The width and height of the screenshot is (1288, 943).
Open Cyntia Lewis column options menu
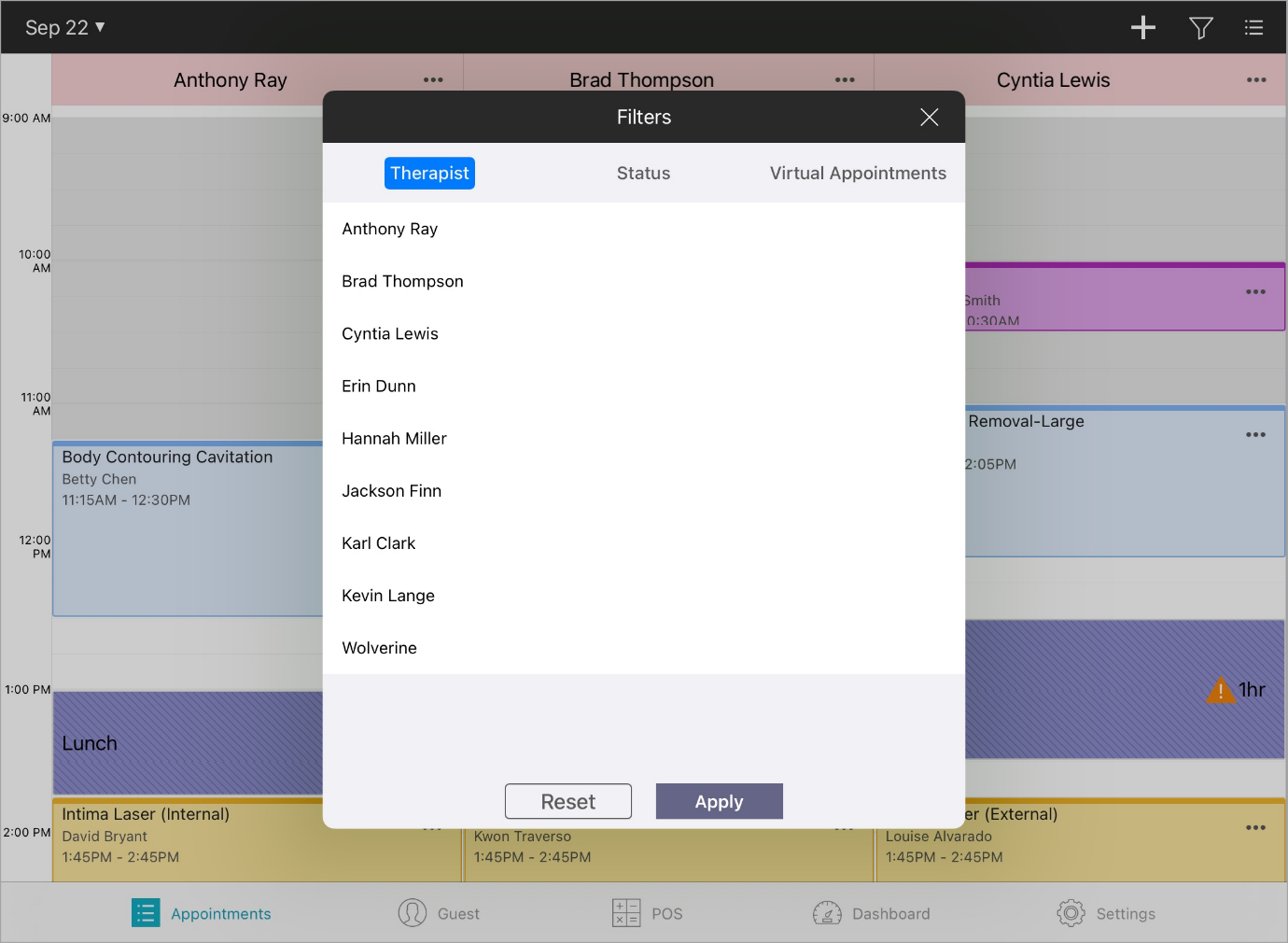[x=1256, y=80]
